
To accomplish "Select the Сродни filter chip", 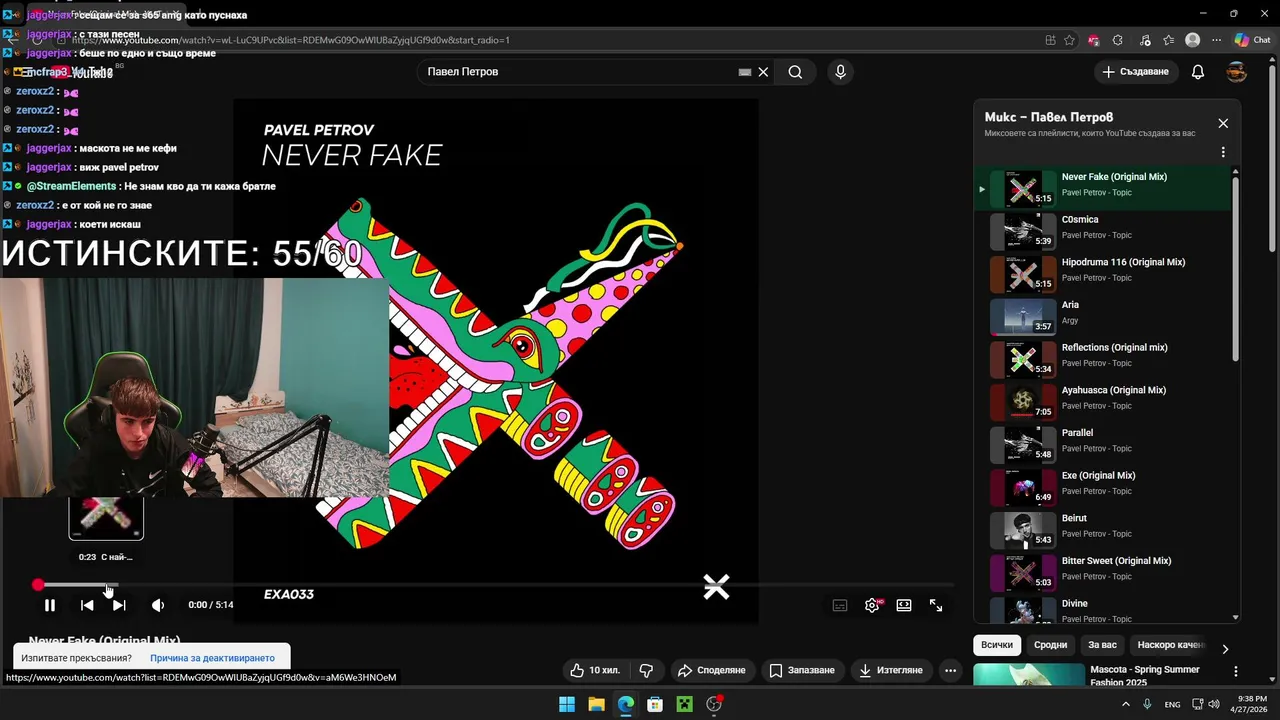I will (x=1050, y=645).
